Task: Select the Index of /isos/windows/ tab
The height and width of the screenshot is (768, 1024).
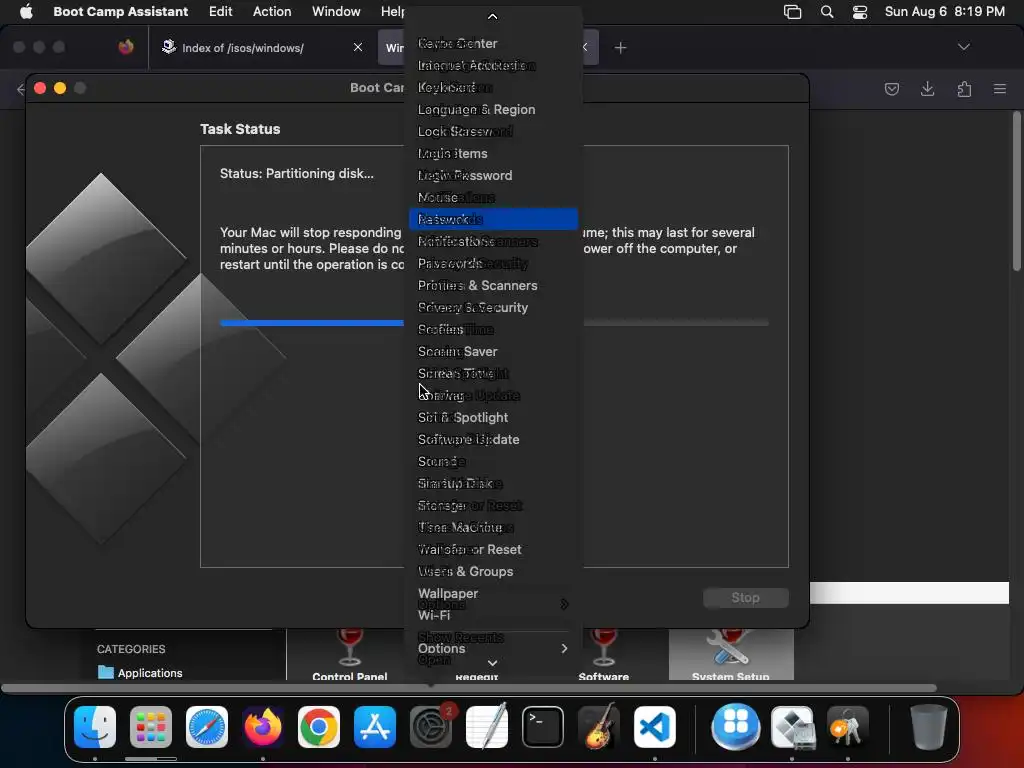Action: tap(263, 48)
